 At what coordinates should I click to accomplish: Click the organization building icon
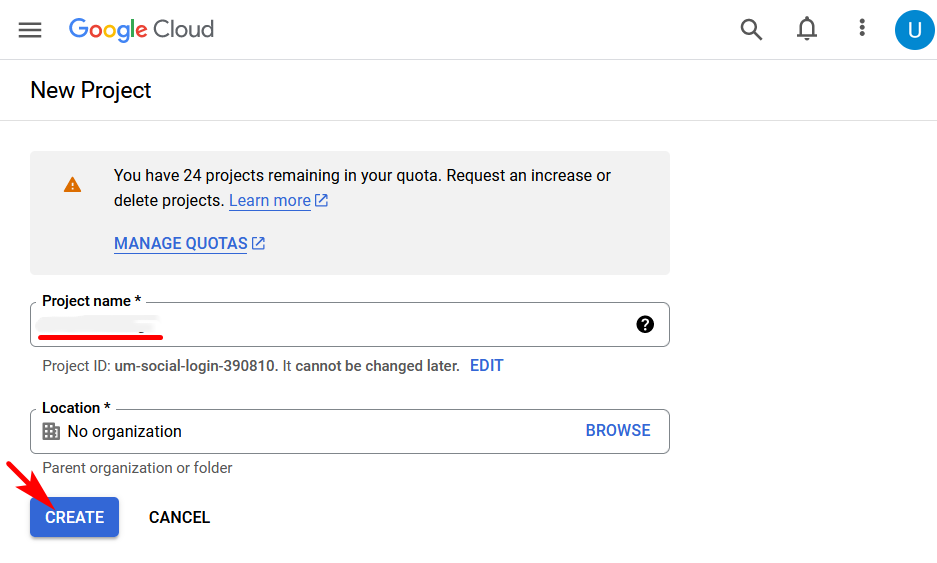51,431
